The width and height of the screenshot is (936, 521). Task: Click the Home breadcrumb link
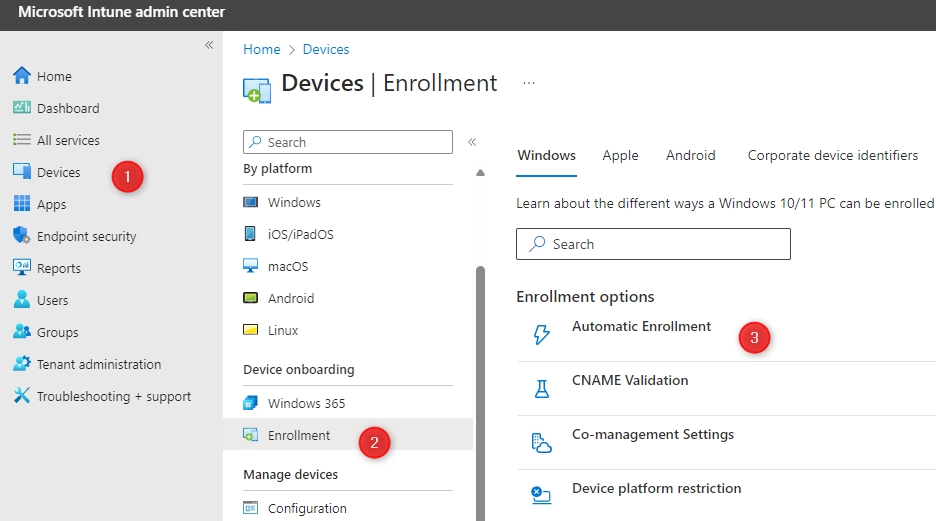click(x=261, y=49)
